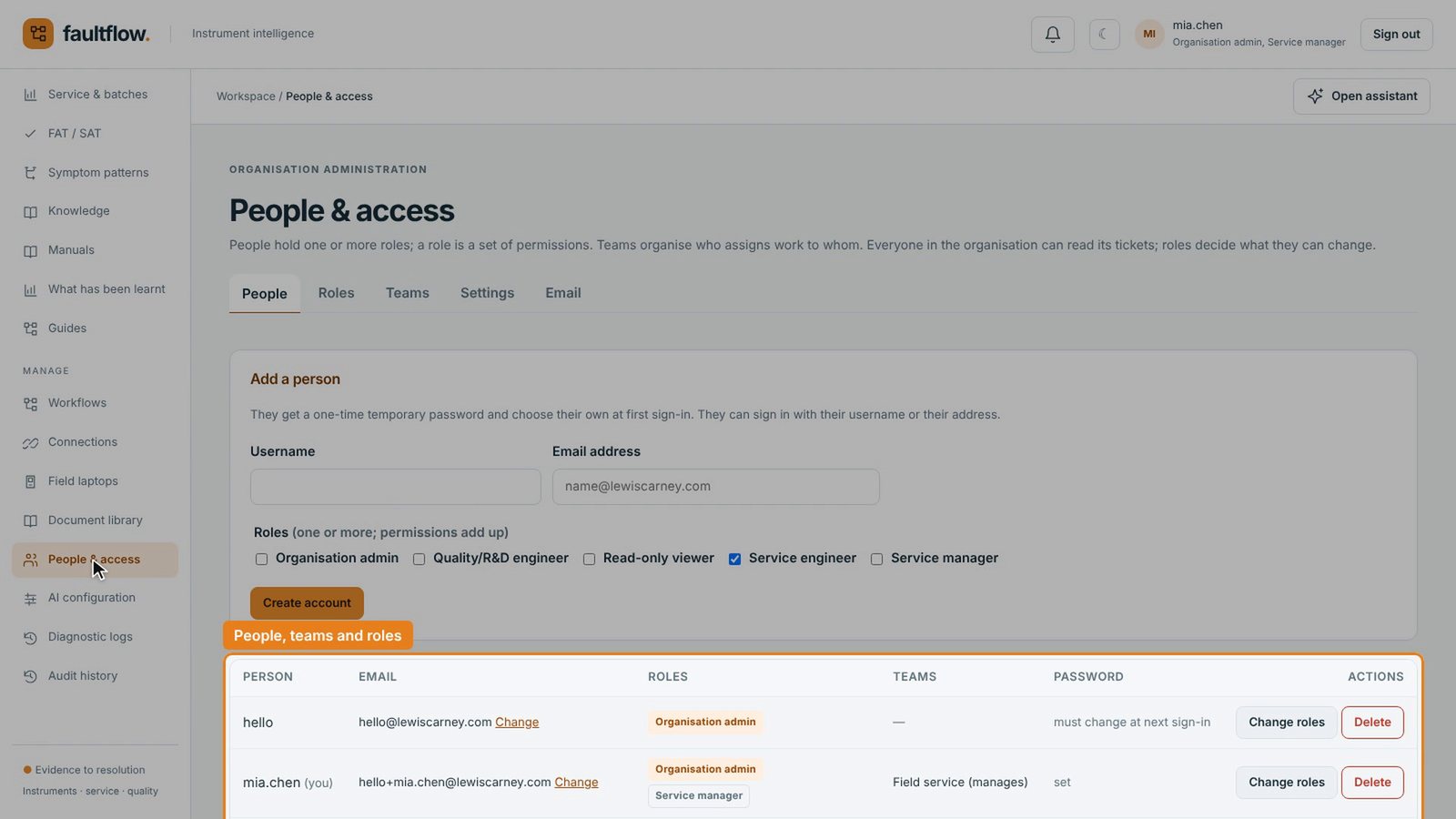Click the Field laptops icon
The image size is (1456, 819).
point(30,481)
